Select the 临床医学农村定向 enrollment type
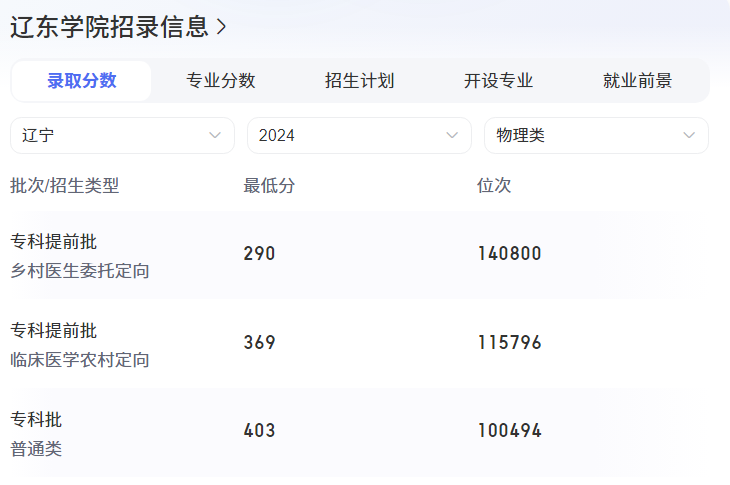The width and height of the screenshot is (730, 485). click(80, 360)
